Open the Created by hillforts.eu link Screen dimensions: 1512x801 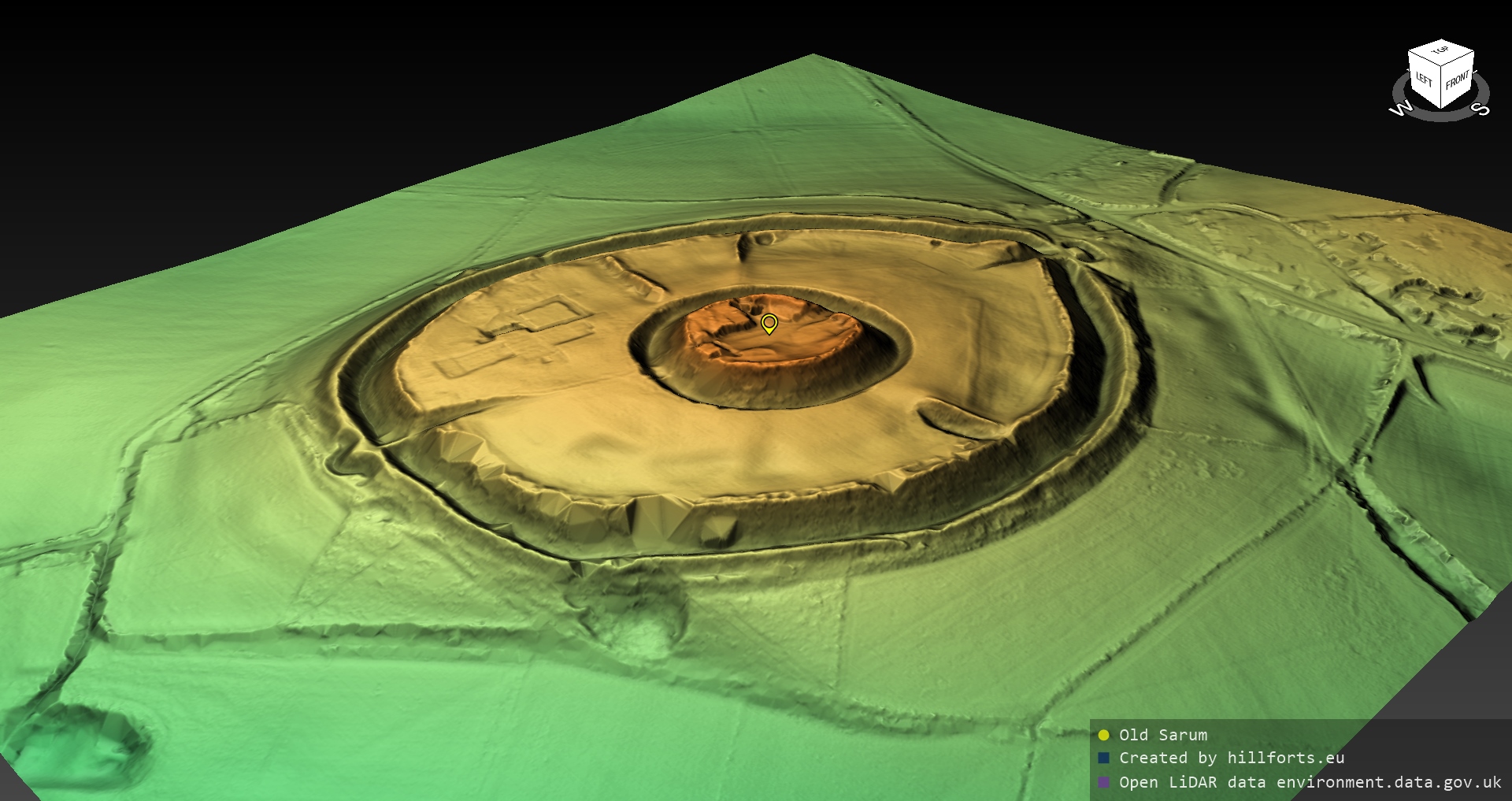[x=1232, y=758]
